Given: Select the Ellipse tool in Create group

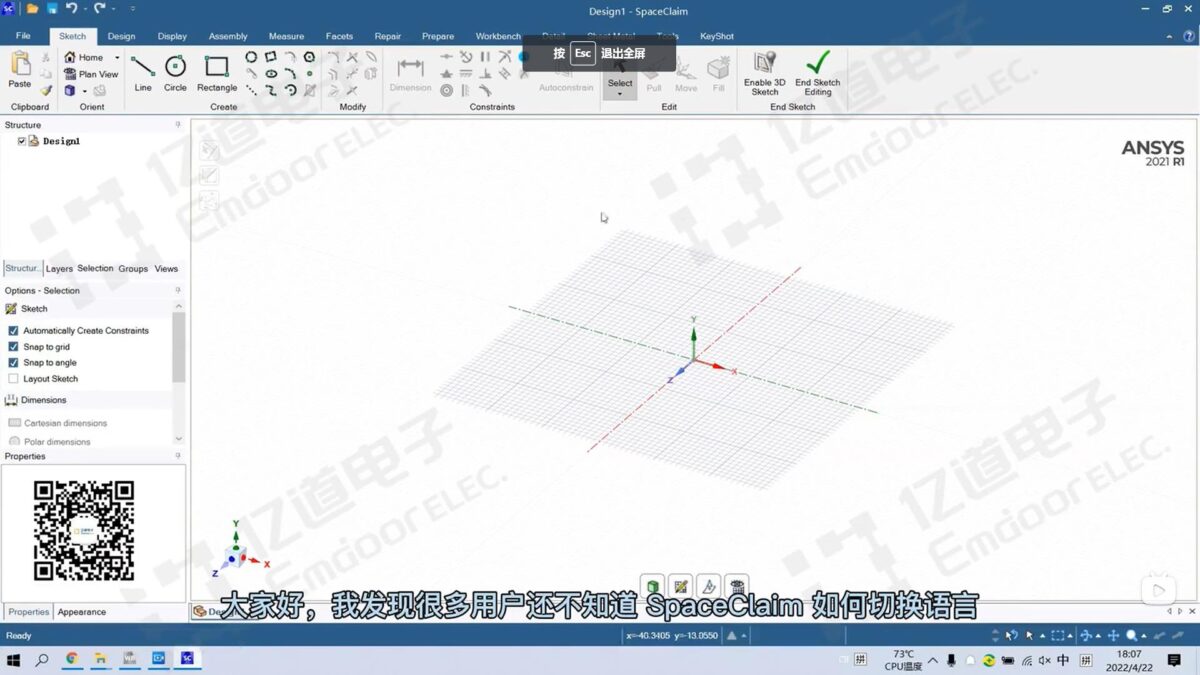Looking at the screenshot, I should pyautogui.click(x=271, y=74).
